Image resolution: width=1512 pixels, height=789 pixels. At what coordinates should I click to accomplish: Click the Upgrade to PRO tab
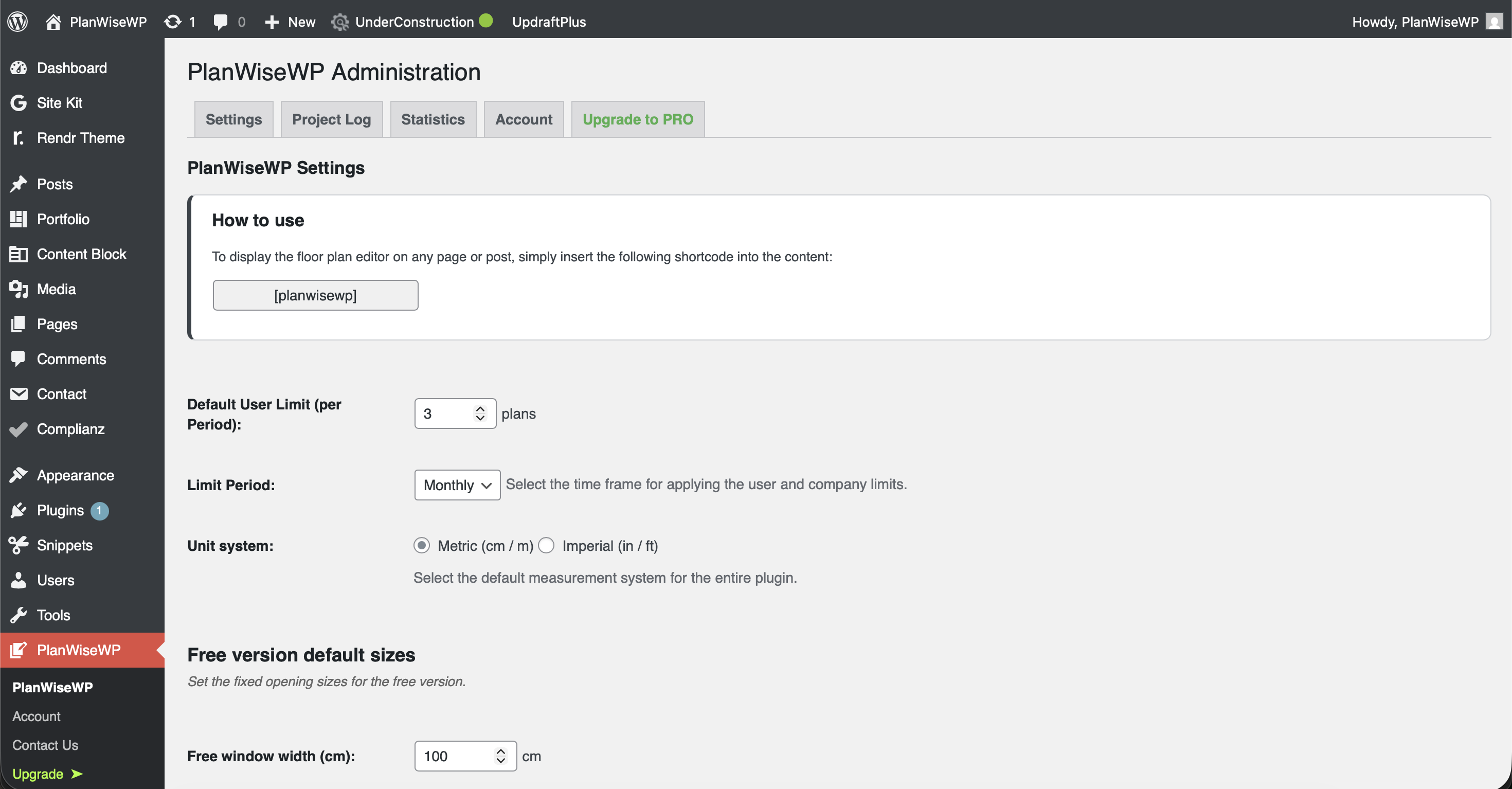tap(638, 119)
